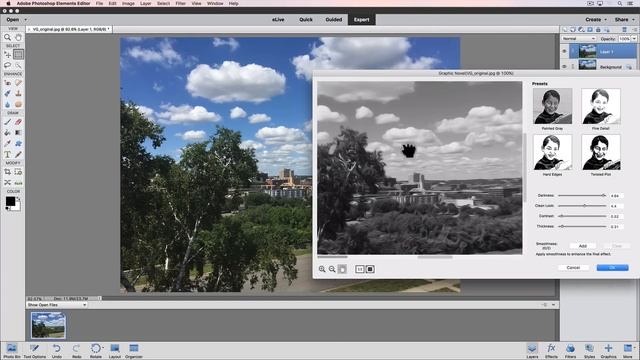Select the Type tool
640x360 pixels.
click(x=7, y=154)
